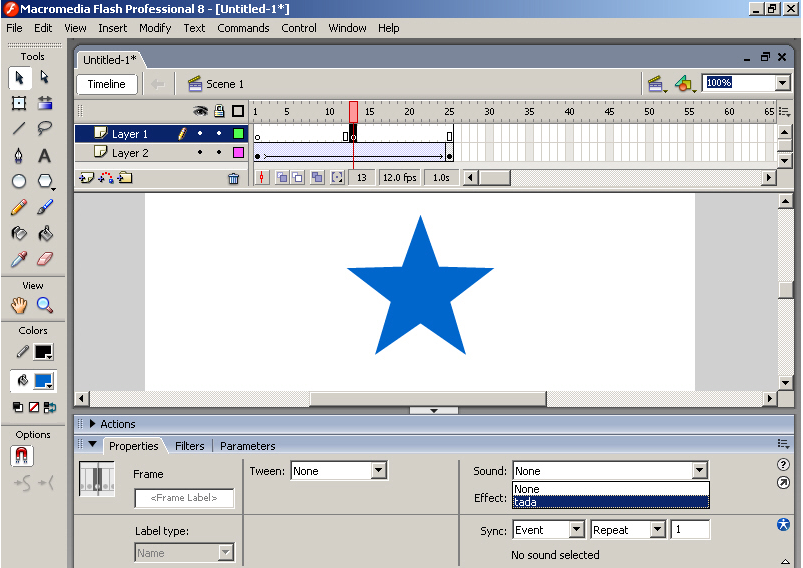Select the Selection arrow tool
803x568 pixels.
coord(19,78)
